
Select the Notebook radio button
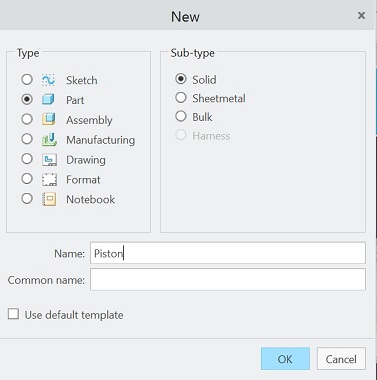pos(27,199)
